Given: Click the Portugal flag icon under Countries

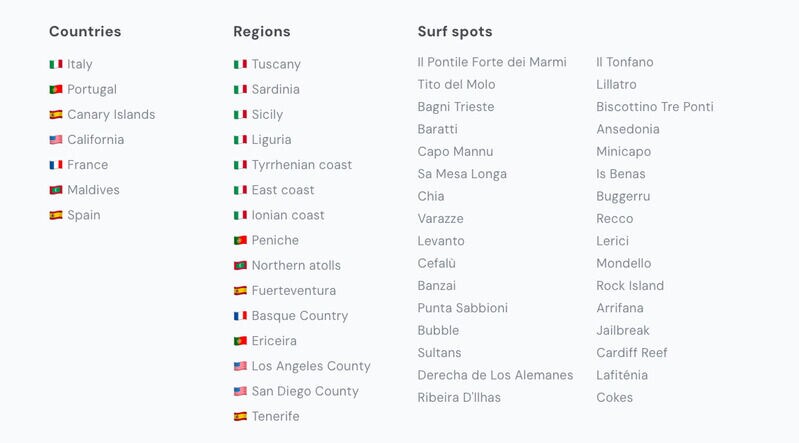Looking at the screenshot, I should [x=56, y=89].
